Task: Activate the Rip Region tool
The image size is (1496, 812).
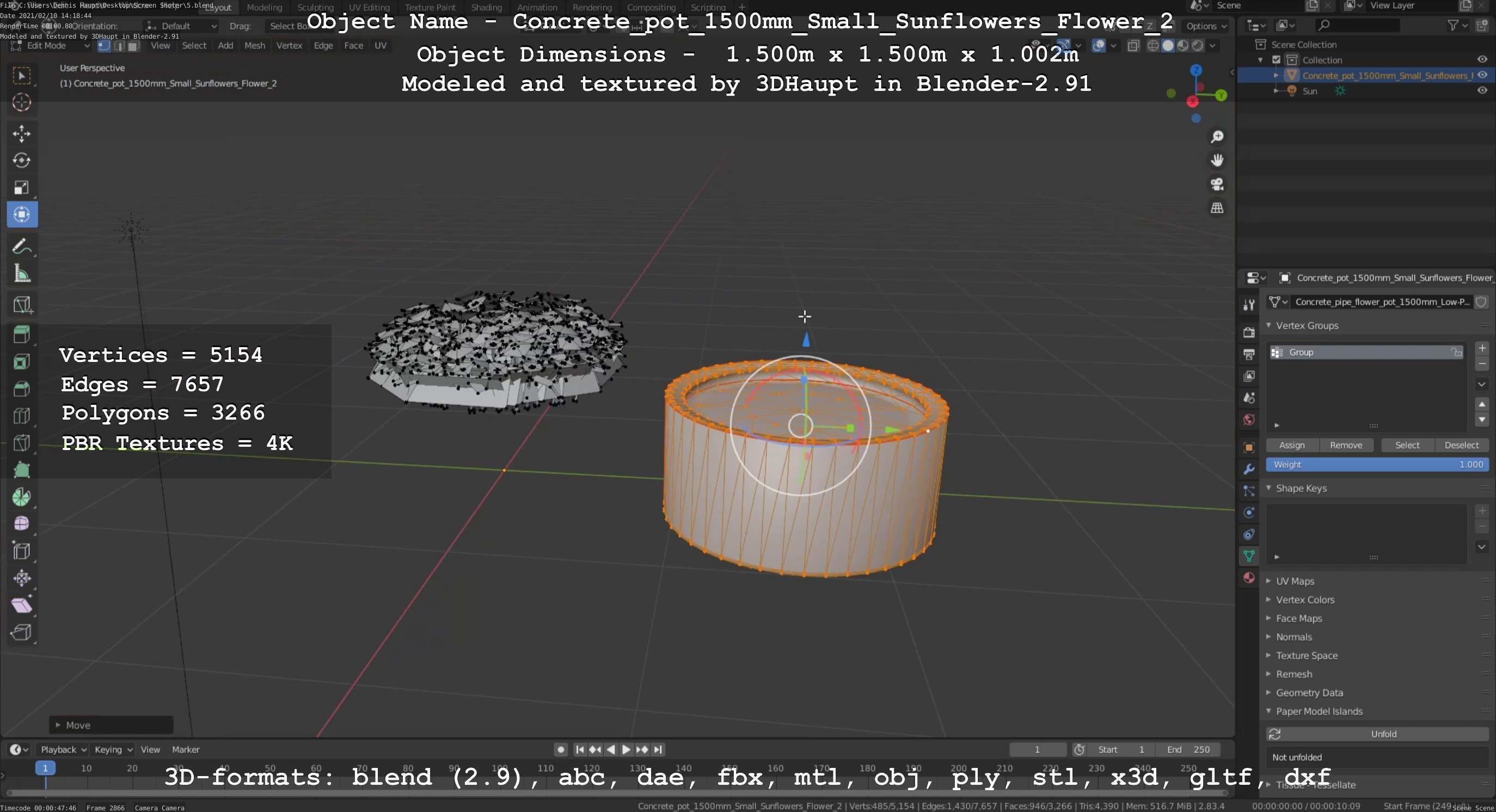Action: point(22,632)
